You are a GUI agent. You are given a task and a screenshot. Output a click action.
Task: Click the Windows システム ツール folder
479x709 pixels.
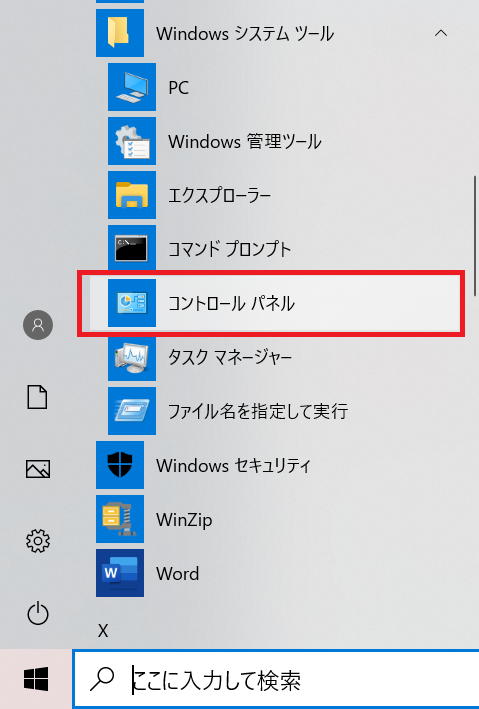point(120,33)
